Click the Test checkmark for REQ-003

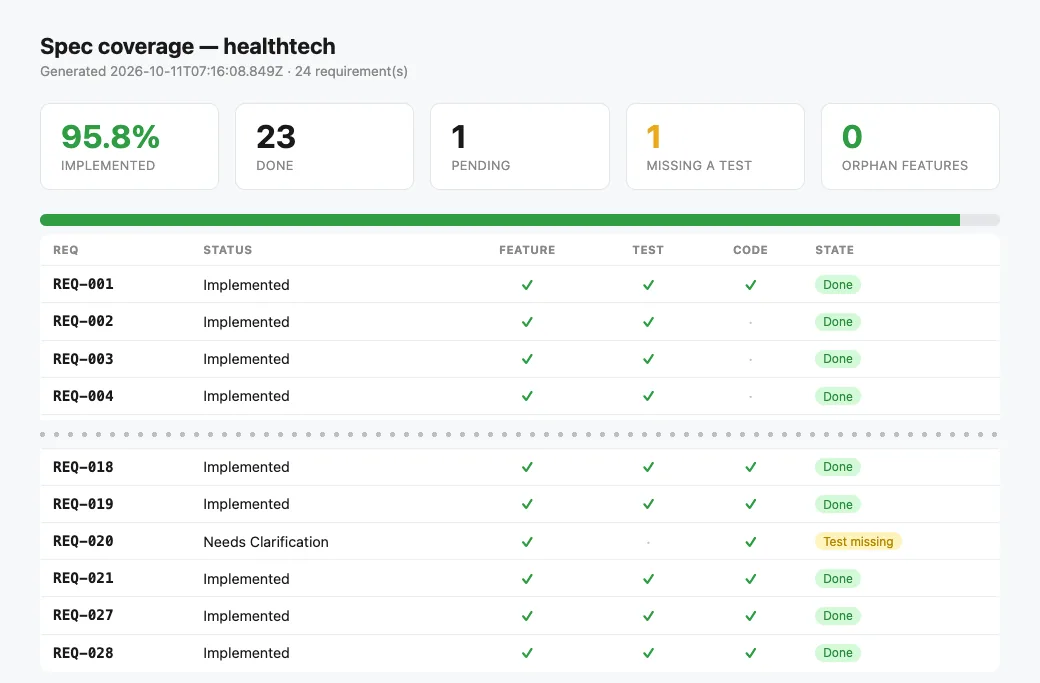pos(648,359)
